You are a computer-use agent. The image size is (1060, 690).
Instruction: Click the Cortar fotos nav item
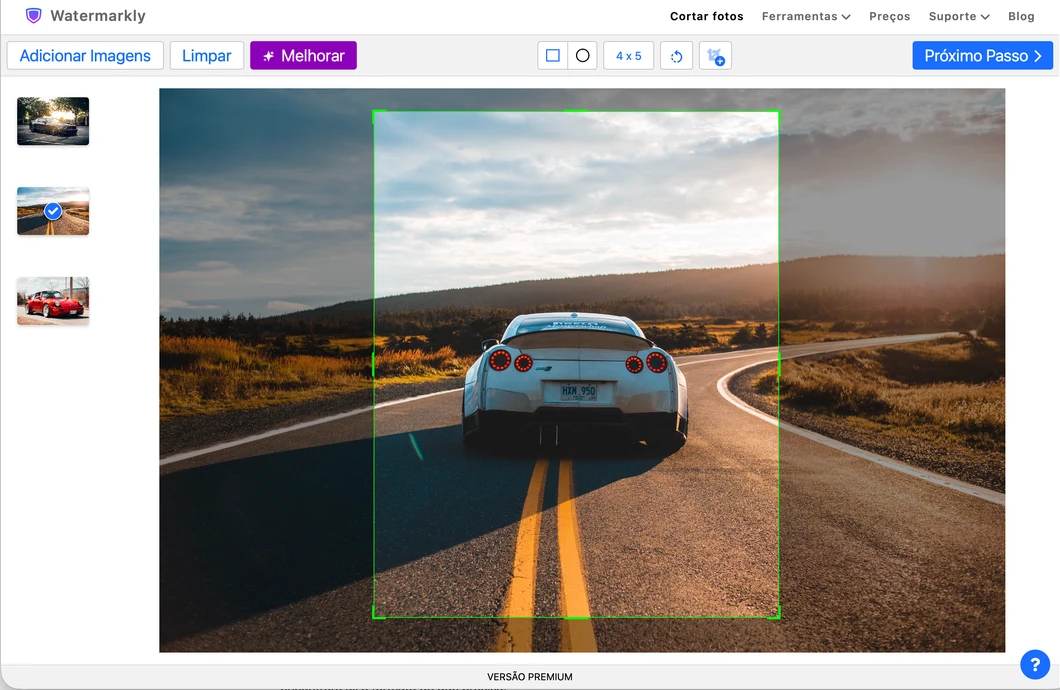[706, 16]
